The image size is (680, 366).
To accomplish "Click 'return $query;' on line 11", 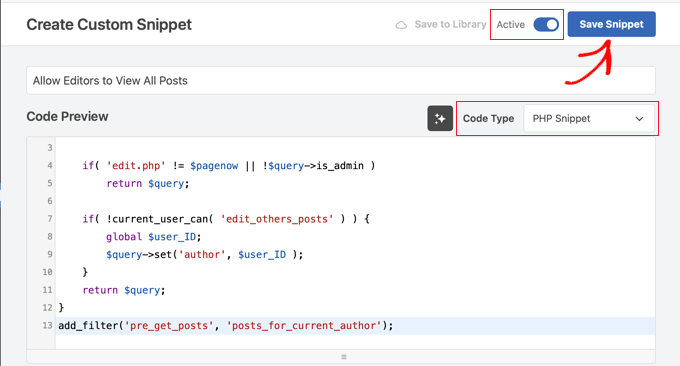I will coord(124,290).
